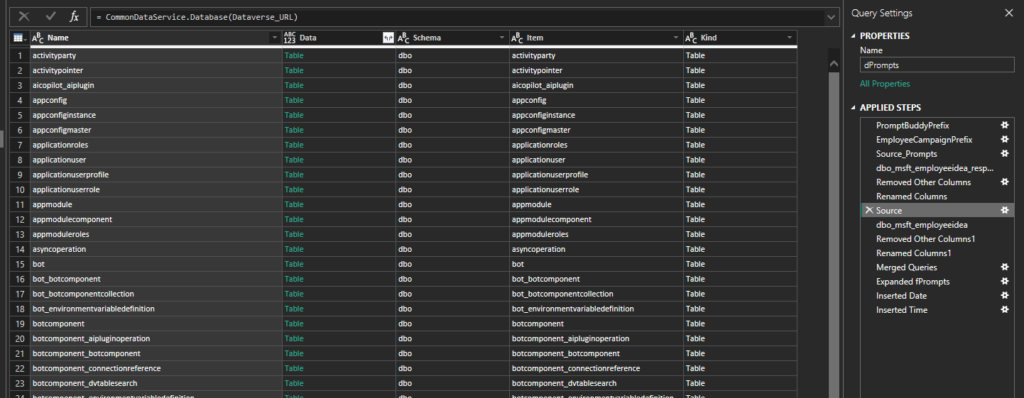Click the query Name field containing dPrompts

(937, 65)
